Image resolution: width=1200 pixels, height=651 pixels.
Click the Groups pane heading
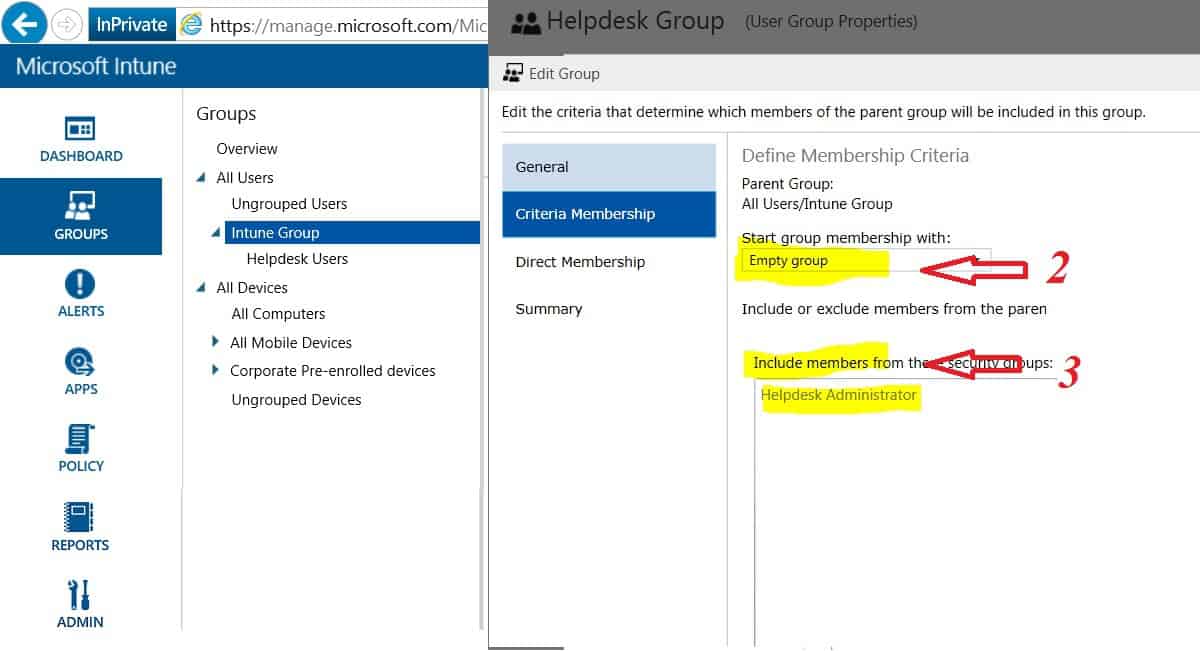coord(226,114)
